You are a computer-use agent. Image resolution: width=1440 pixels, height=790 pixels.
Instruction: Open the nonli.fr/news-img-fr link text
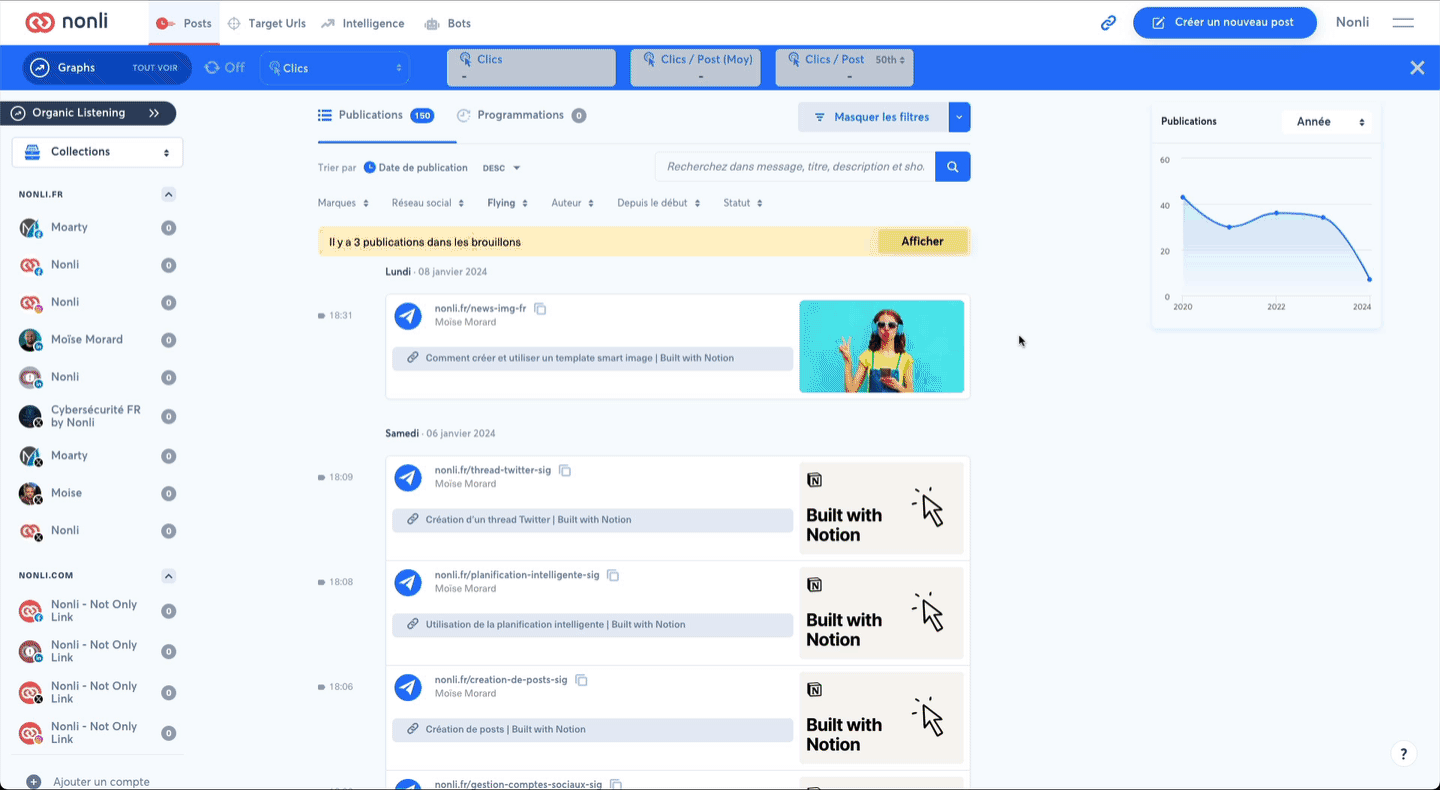(x=480, y=309)
